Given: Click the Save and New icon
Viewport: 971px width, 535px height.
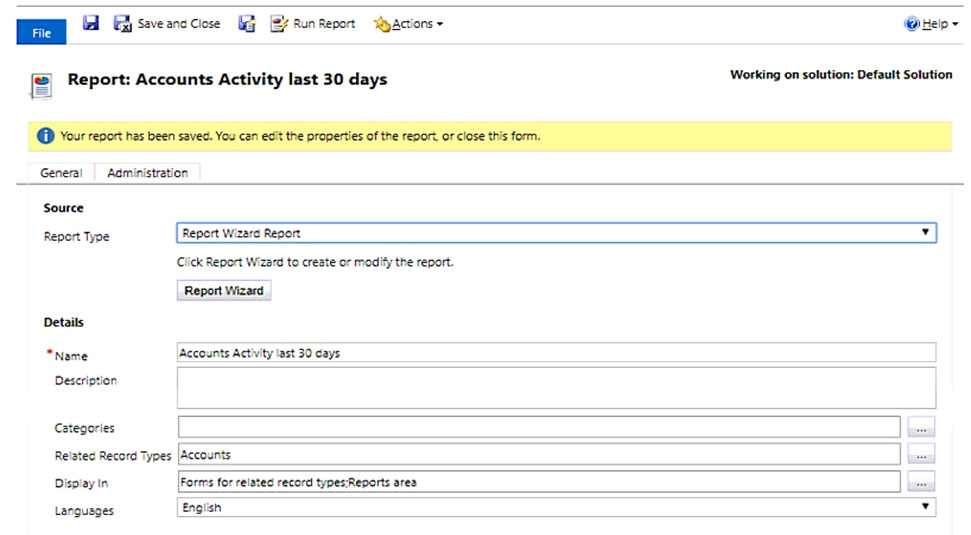Looking at the screenshot, I should tap(247, 24).
